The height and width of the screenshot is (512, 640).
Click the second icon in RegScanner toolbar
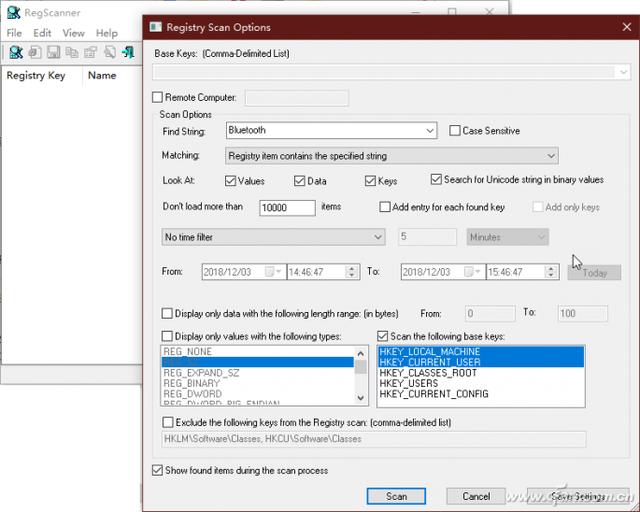35,52
